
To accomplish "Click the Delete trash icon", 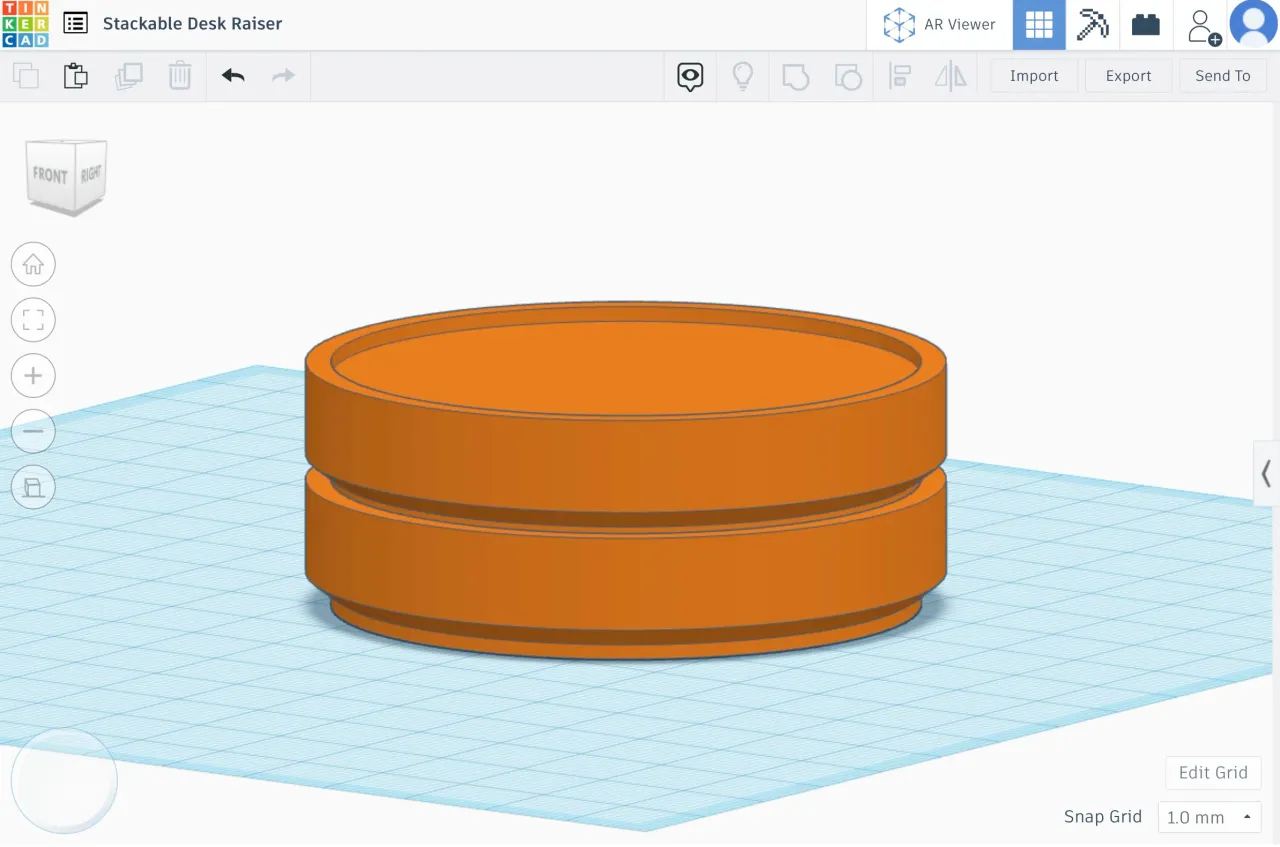I will point(180,76).
